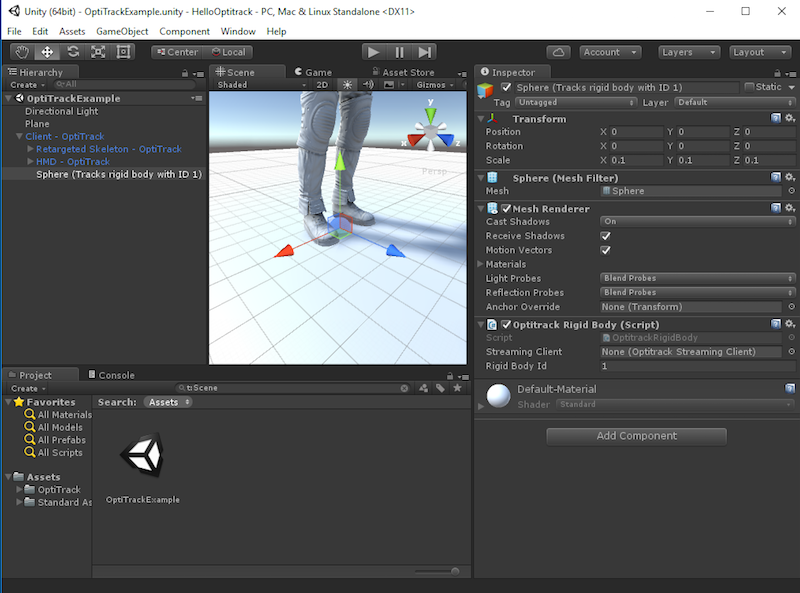Click the GameObject cube icon in Inspector

click(x=485, y=90)
